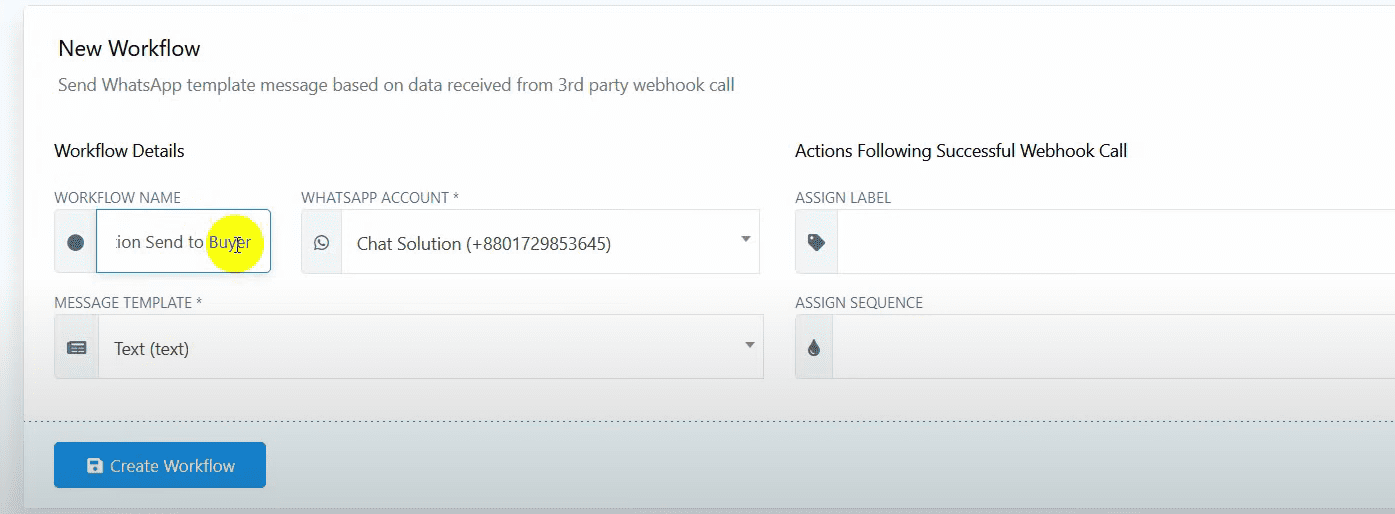Open the Message Template dropdown showing Text (text)

tap(420, 348)
